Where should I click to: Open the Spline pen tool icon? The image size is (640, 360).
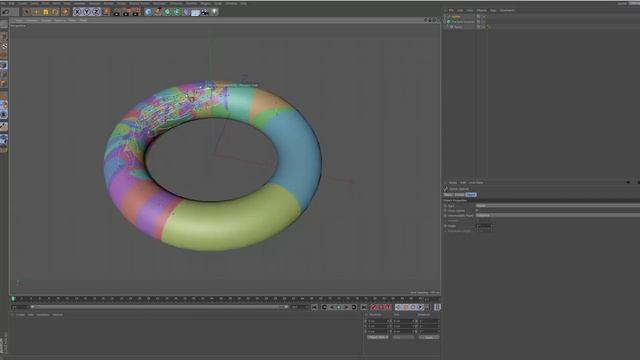pyautogui.click(x=158, y=12)
